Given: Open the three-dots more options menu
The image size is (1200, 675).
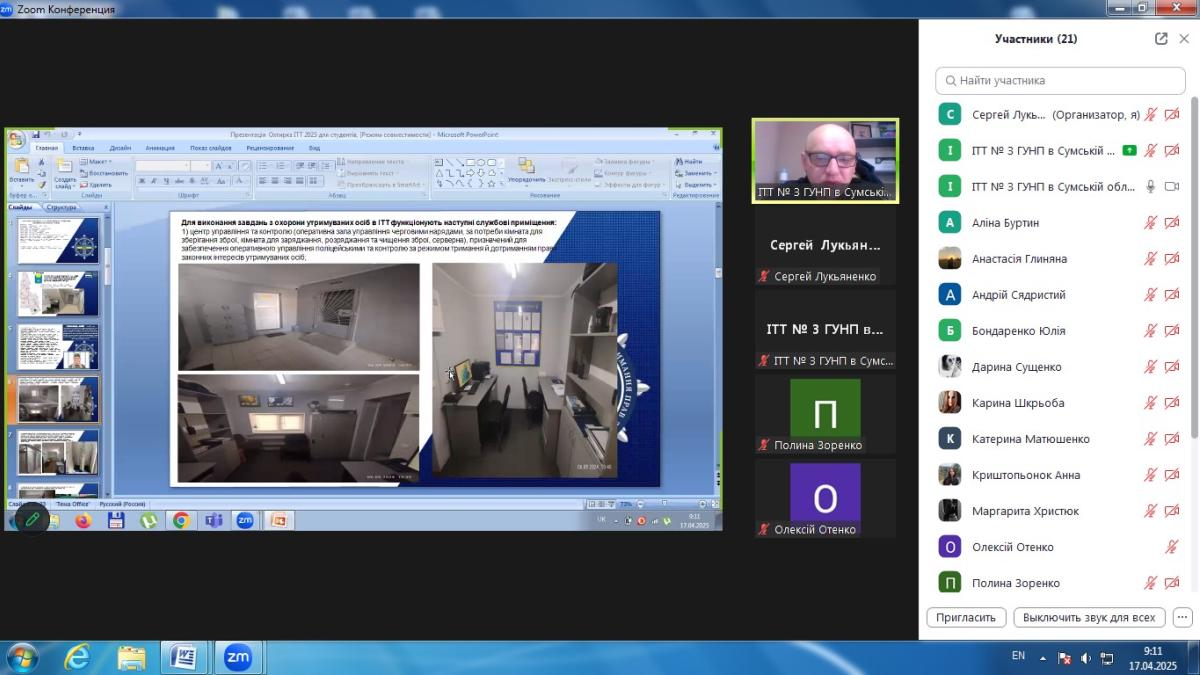Looking at the screenshot, I should tap(1182, 617).
